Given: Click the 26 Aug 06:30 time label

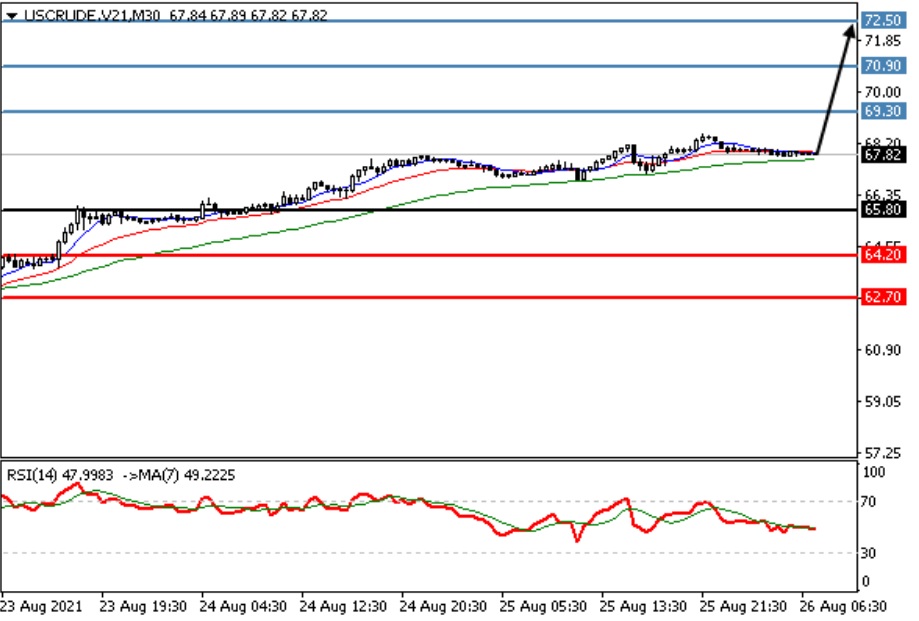Looking at the screenshot, I should point(843,606).
